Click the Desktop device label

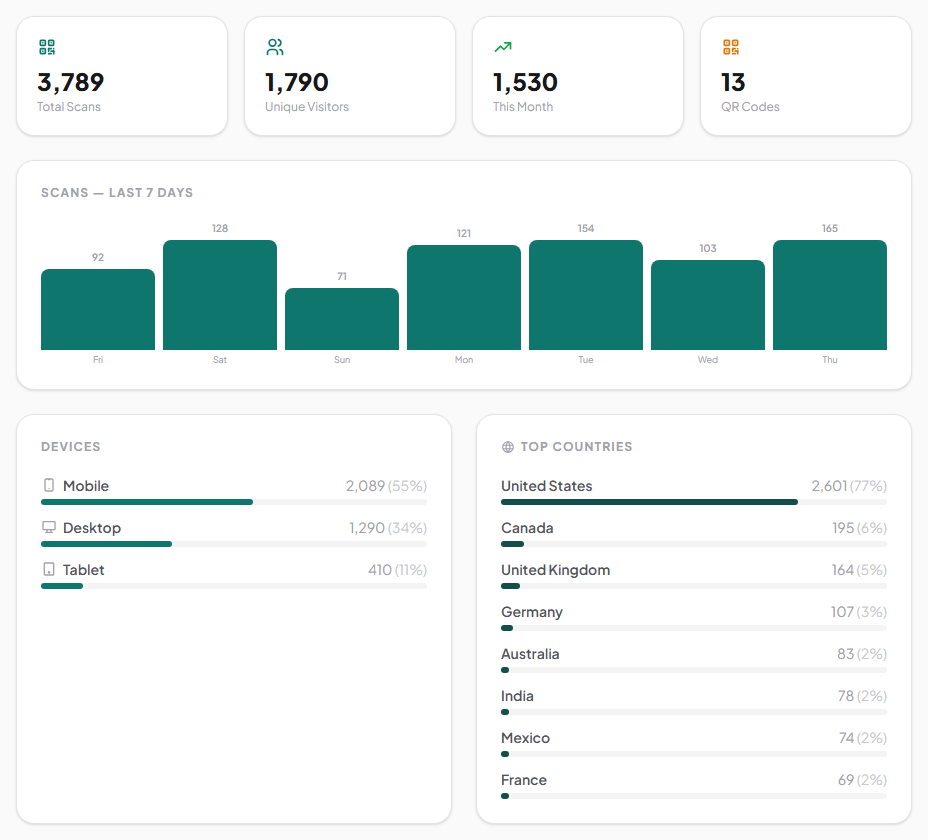92,528
